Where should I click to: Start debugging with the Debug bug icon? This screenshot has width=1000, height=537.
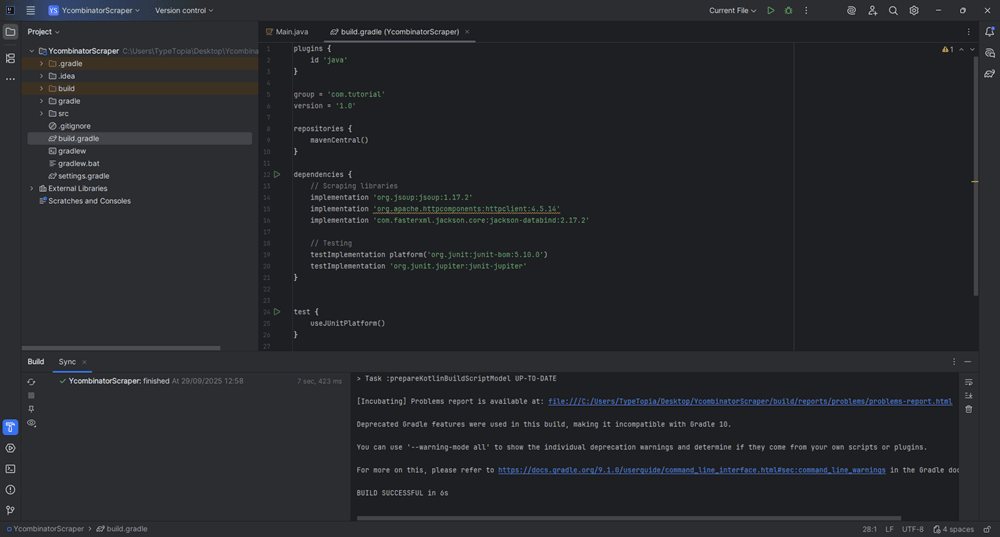pos(788,11)
